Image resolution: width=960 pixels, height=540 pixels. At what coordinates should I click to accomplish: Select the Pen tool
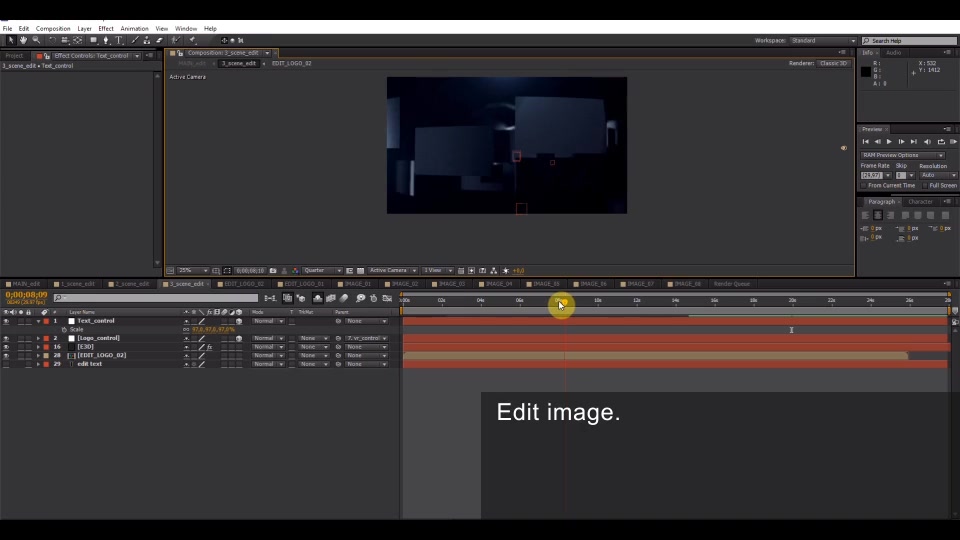pos(106,40)
